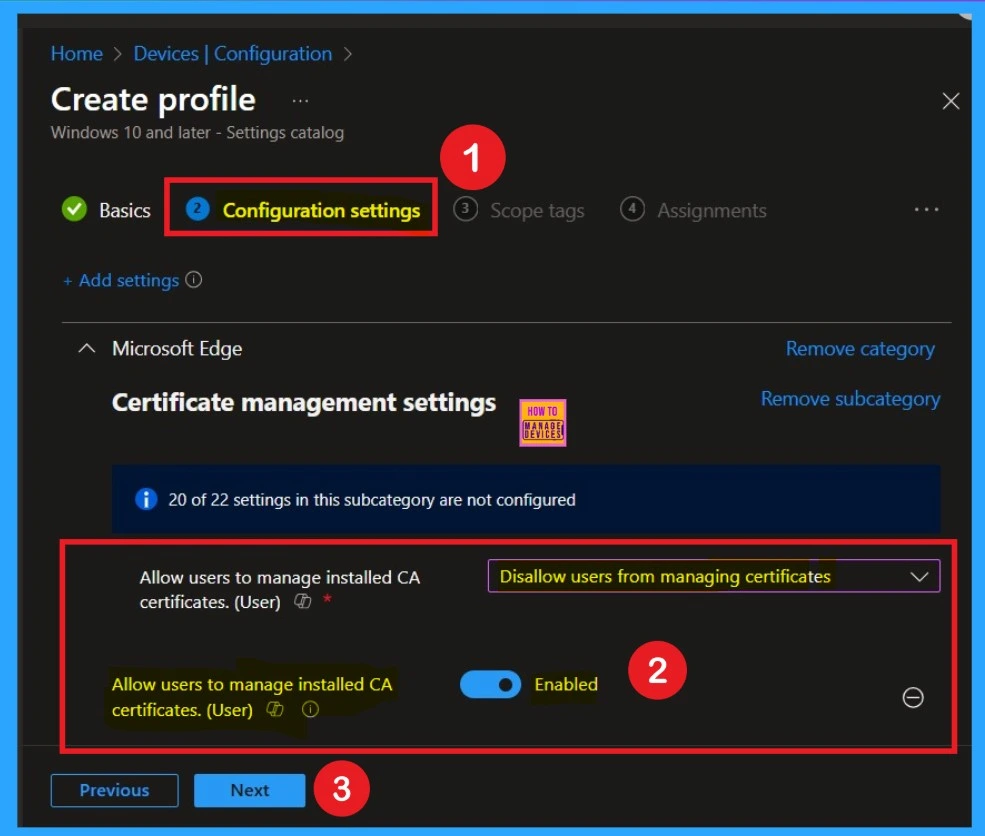
Task: Open the info tooltip icon for CA certificates setting
Action: coord(310,709)
